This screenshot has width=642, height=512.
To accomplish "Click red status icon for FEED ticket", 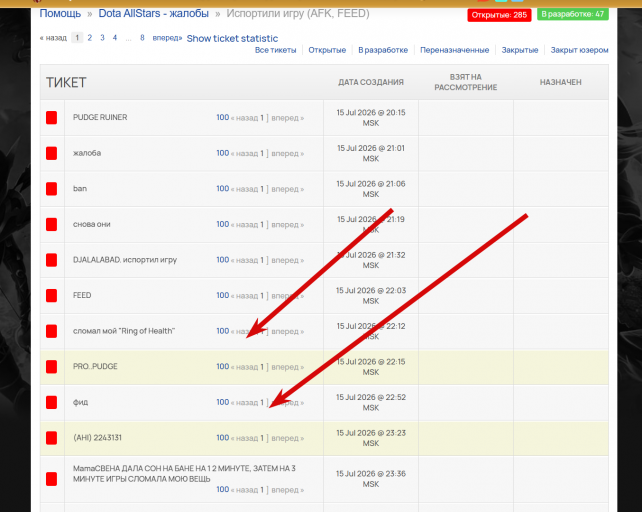I will click(51, 295).
